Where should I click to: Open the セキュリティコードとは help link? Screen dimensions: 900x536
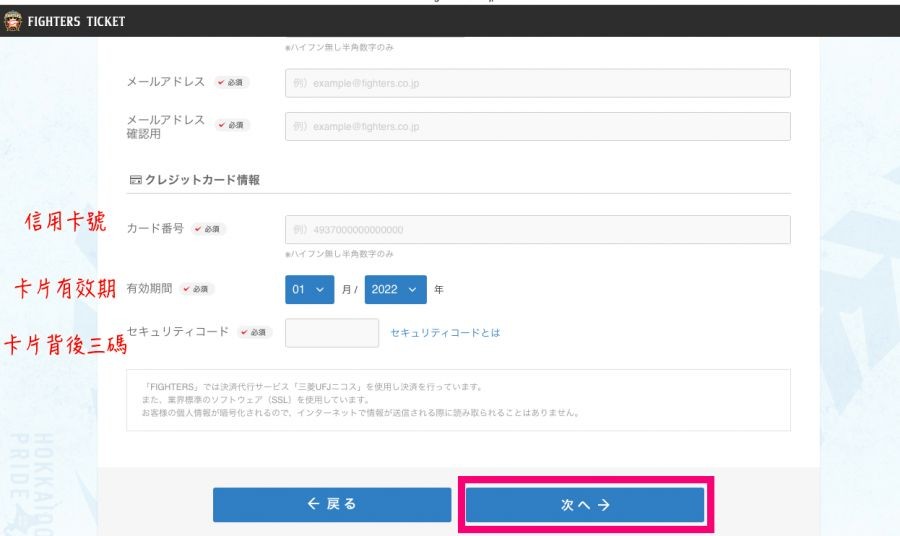445,332
